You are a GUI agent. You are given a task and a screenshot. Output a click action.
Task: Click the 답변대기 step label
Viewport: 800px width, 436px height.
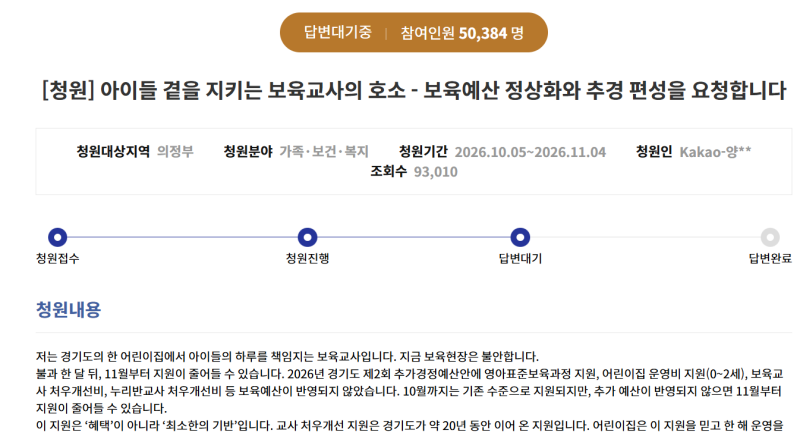520,259
